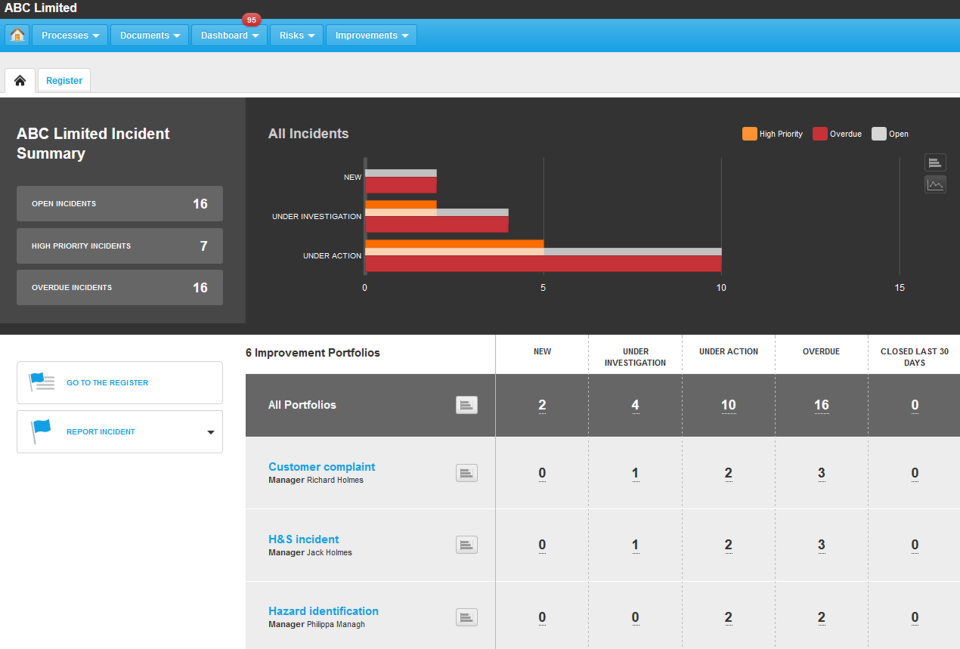Click the blue flag beside Report Incident
The height and width of the screenshot is (649, 960).
click(41, 430)
